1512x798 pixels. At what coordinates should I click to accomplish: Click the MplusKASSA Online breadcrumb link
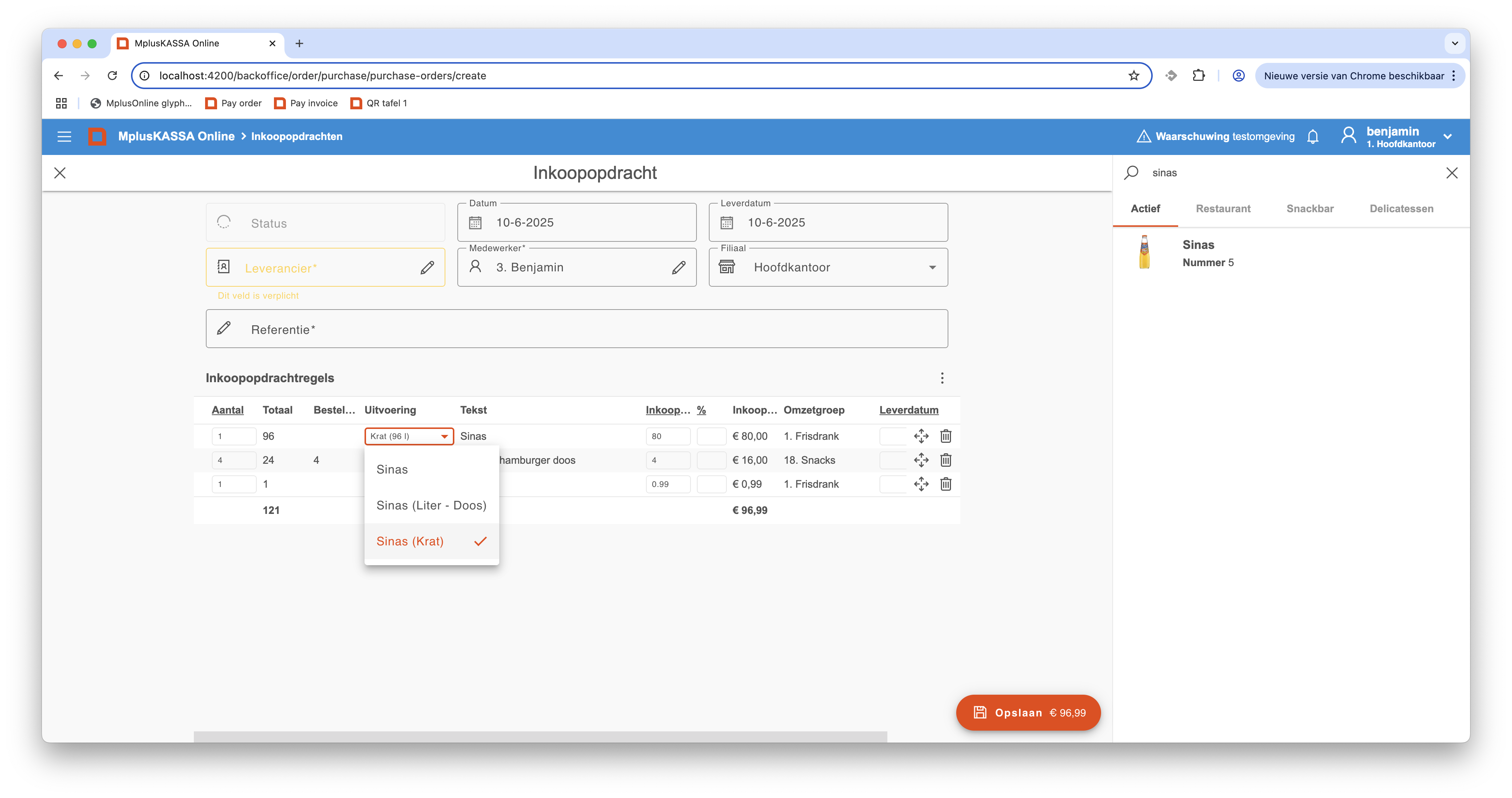(176, 136)
